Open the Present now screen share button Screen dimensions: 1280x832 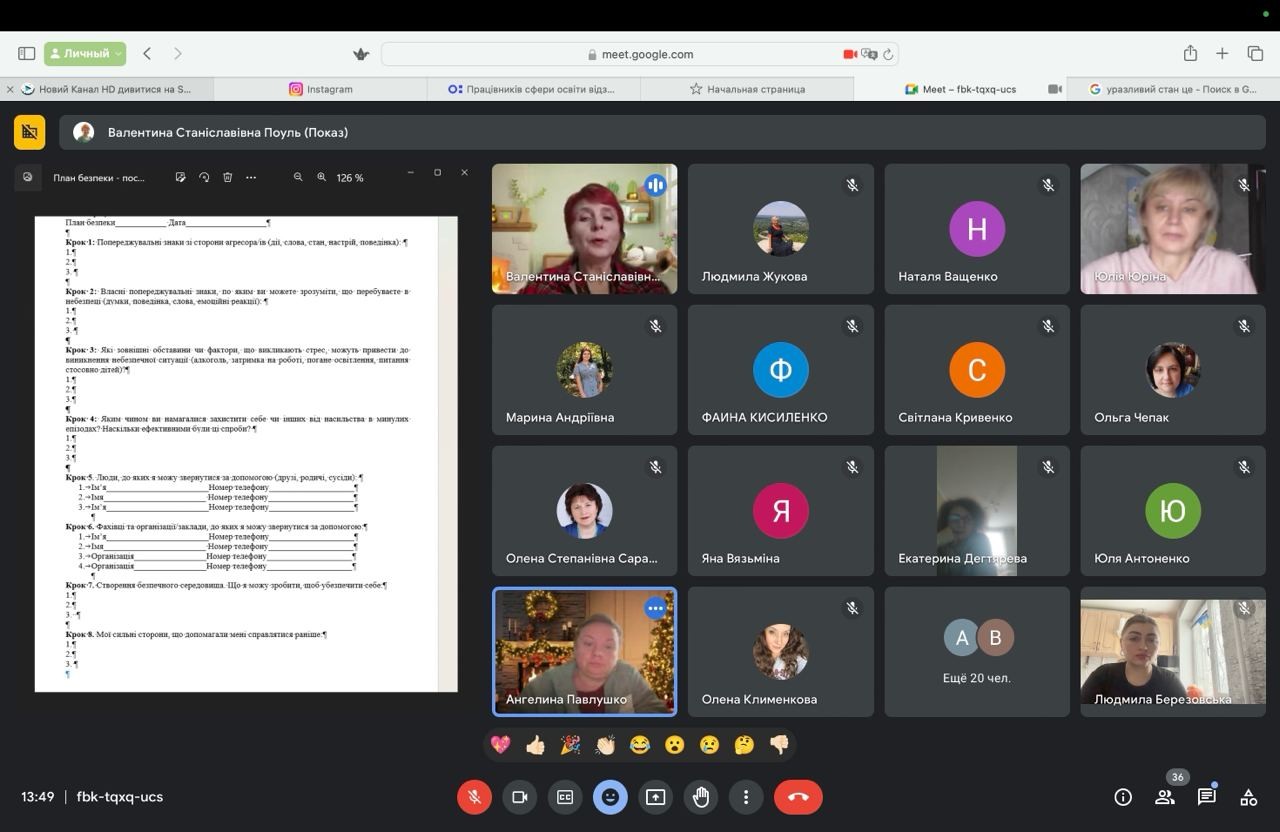click(655, 797)
